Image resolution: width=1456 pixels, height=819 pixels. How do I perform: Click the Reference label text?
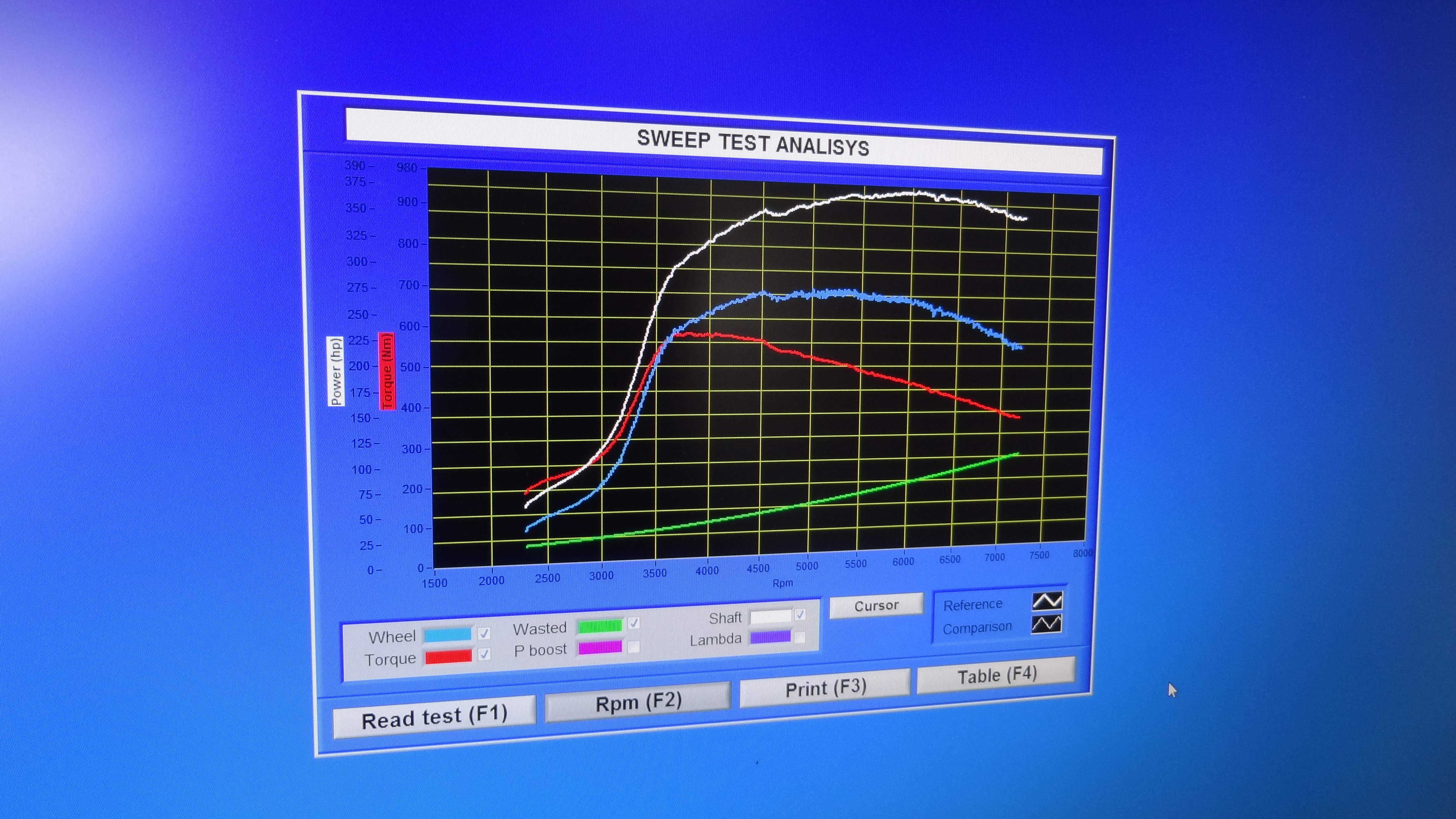(x=972, y=604)
